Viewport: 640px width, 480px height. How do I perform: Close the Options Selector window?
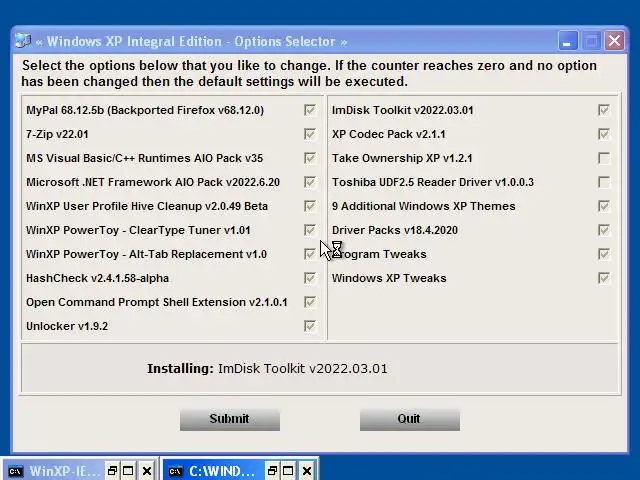615,41
